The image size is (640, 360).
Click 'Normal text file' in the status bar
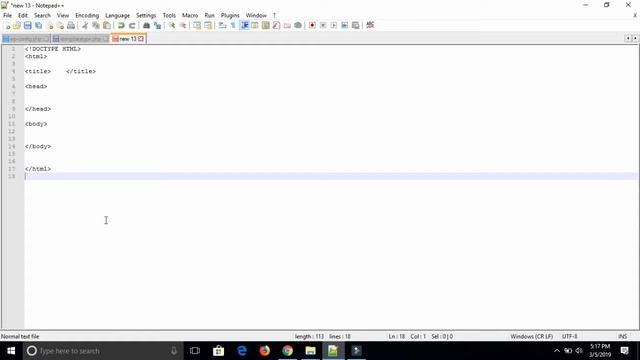[20, 336]
